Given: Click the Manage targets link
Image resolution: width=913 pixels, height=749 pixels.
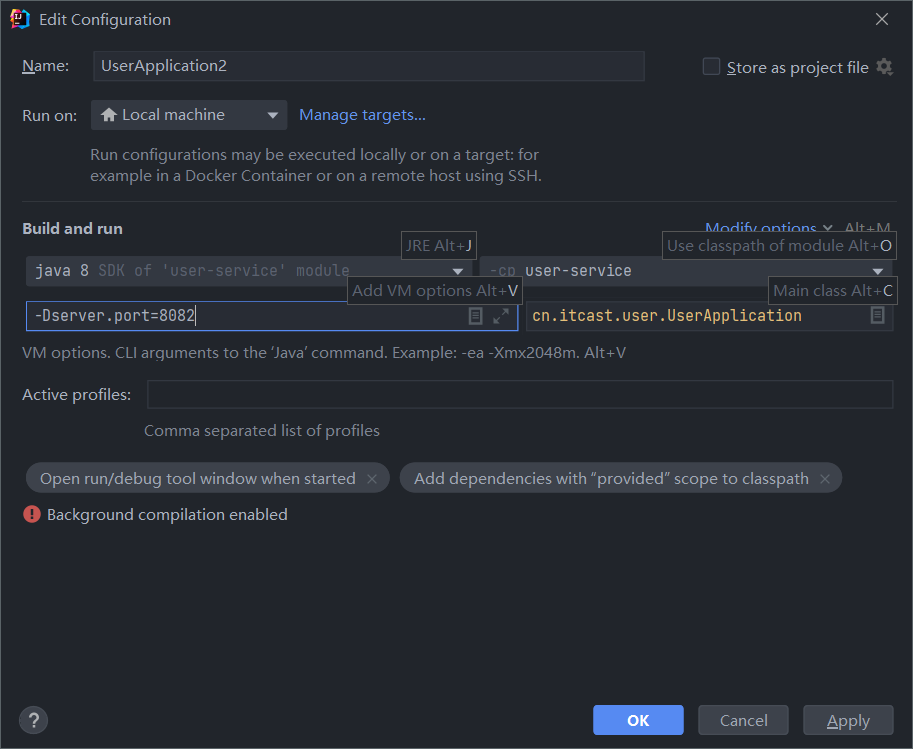Looking at the screenshot, I should coord(362,115).
